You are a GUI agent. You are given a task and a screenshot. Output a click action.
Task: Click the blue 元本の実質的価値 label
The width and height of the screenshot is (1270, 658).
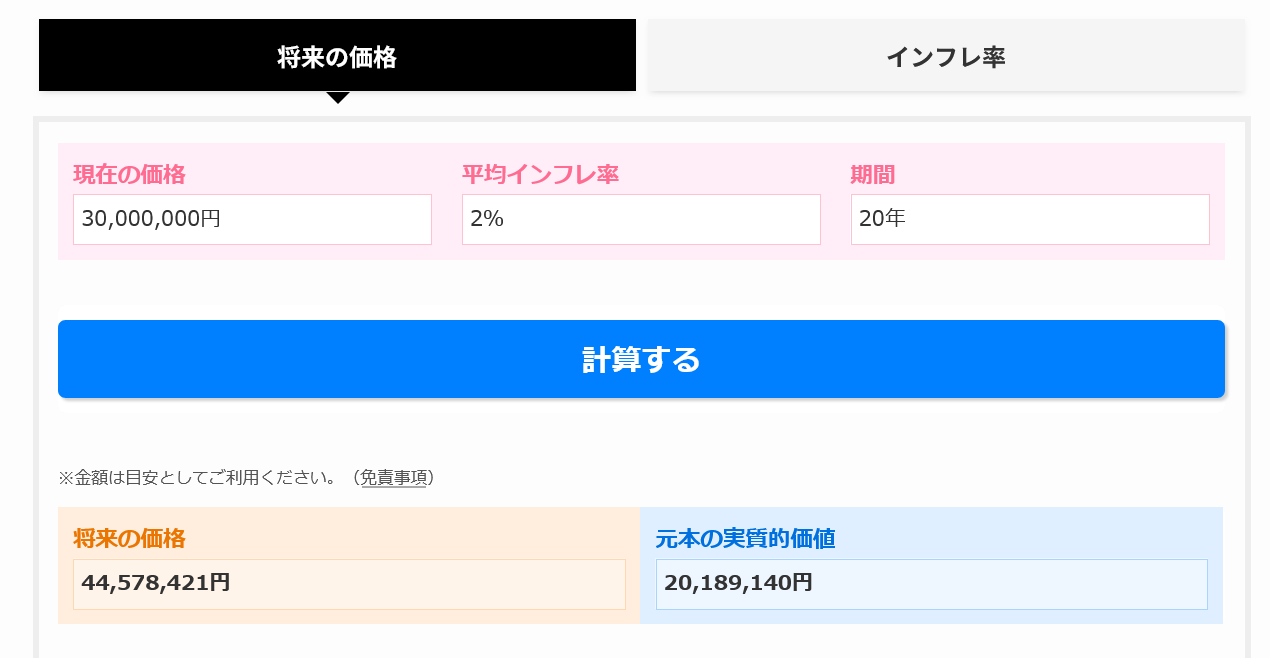(745, 539)
